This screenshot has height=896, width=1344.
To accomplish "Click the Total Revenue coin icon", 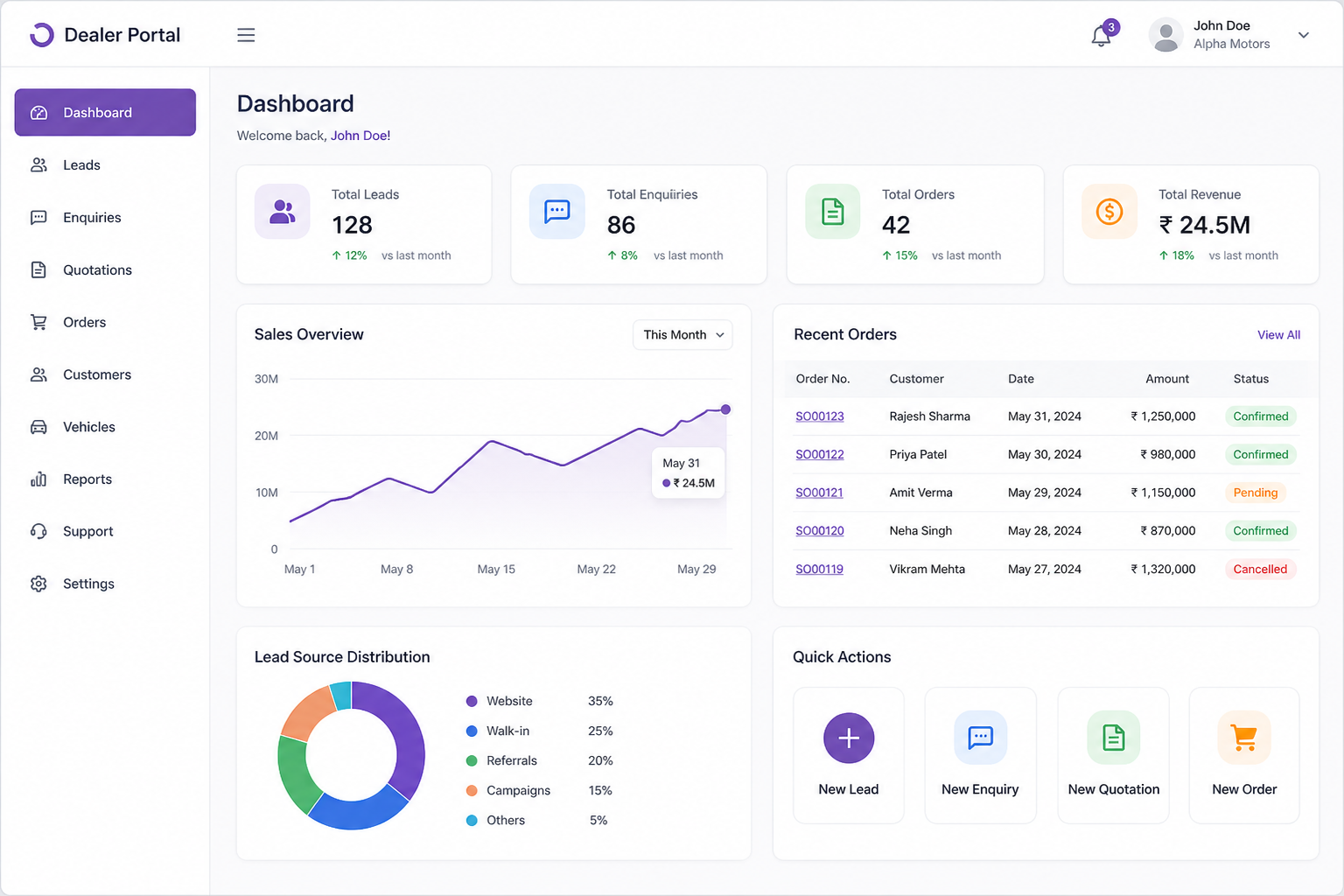I will coord(1109,212).
